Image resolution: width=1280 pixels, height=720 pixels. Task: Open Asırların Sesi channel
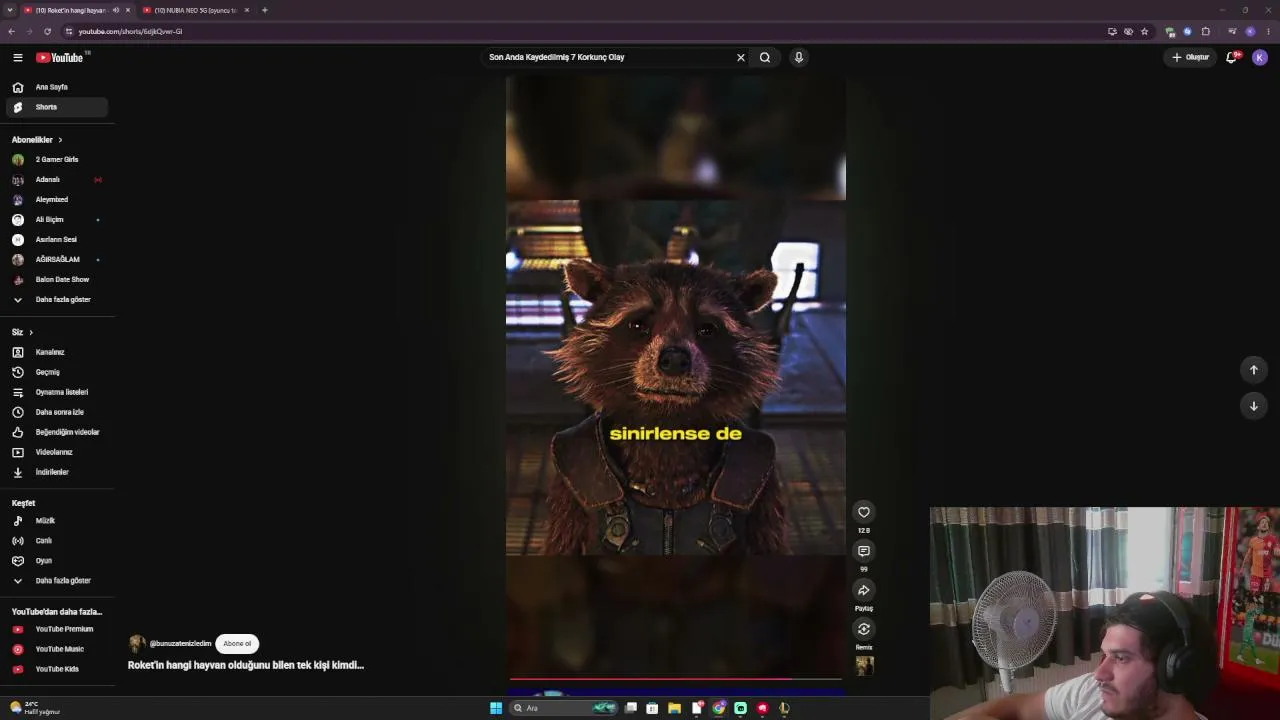[56, 240]
